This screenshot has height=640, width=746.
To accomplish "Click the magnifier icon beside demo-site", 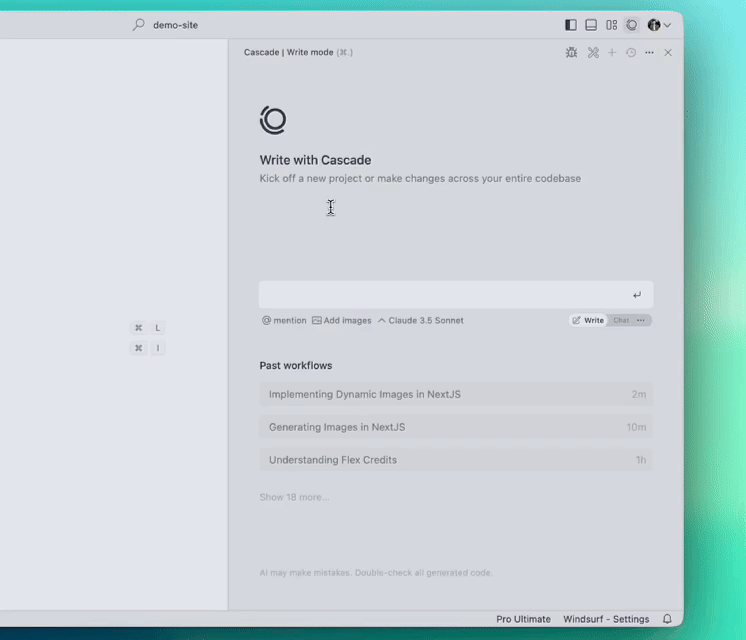I will point(138,25).
